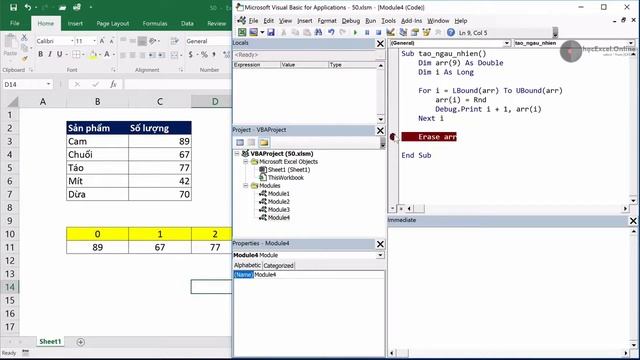This screenshot has width=640, height=360.
Task: Click the Reset stop icon in VBA toolbar
Action: [x=378, y=32]
